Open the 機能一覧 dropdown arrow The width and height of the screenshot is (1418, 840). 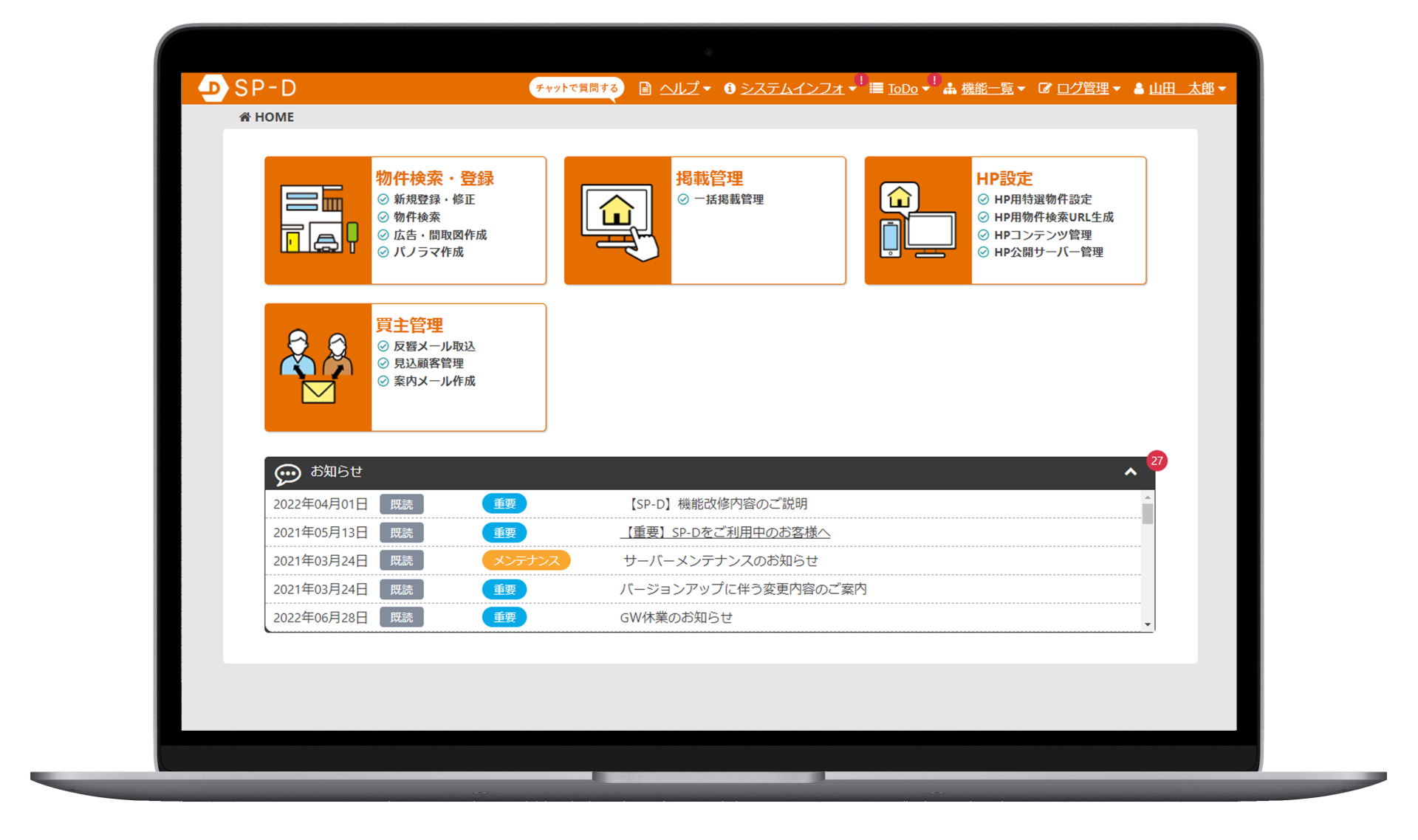(1021, 89)
